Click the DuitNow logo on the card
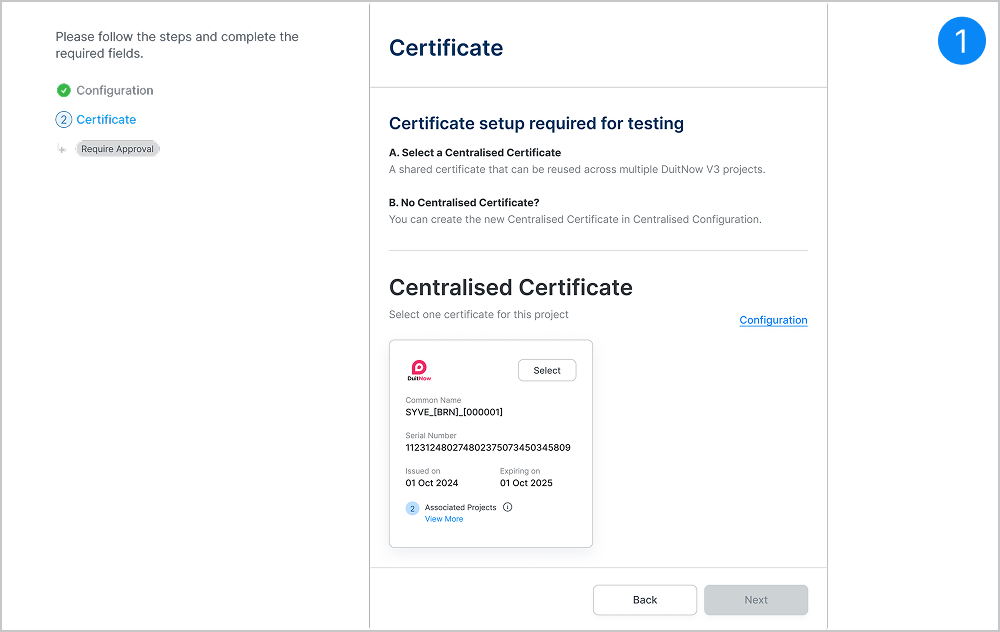Screen dimensions: 1000x632 [x=419, y=371]
